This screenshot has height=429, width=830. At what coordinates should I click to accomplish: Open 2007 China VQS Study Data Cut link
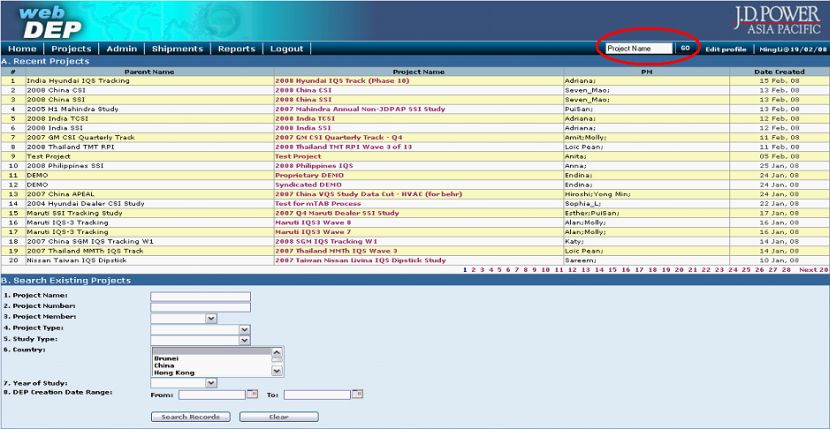pos(368,194)
